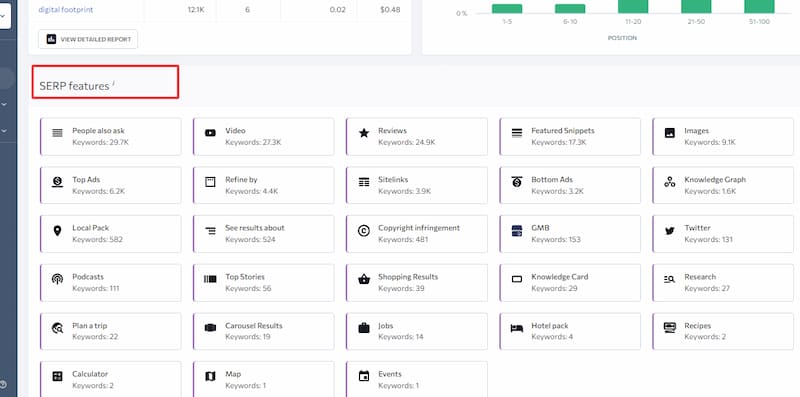
Task: Click the Knowledge Graph nodes icon
Action: click(x=670, y=182)
